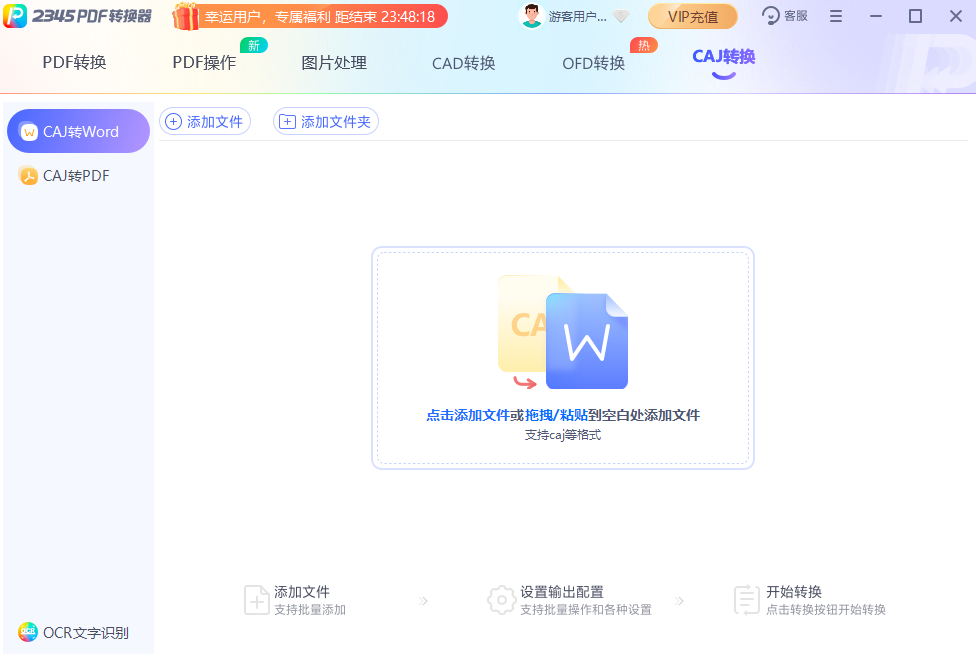Click the 点击转换按钮开始转换 description text
The width and height of the screenshot is (976, 658).
825,610
